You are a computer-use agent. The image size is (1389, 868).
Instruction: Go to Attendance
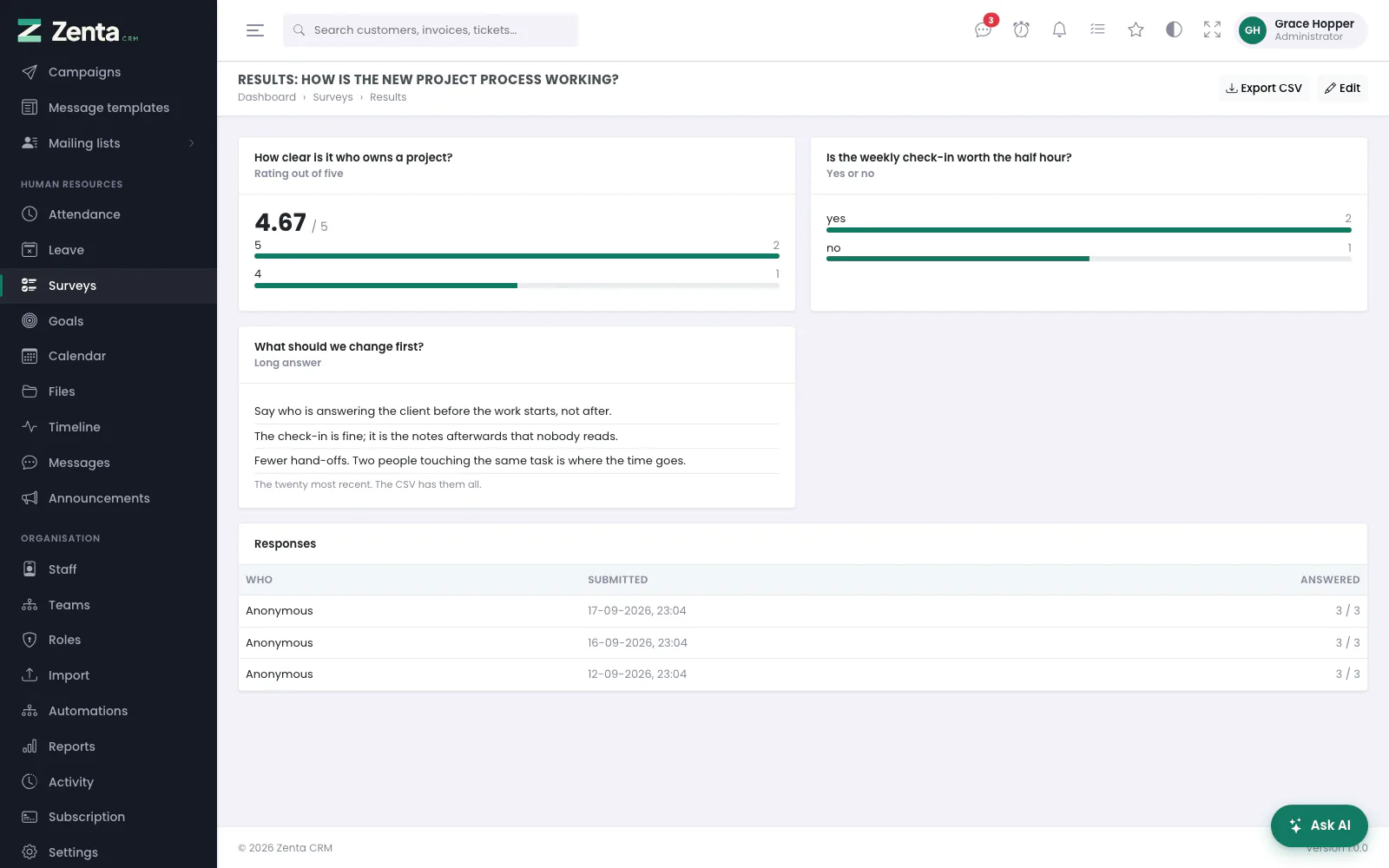click(x=109, y=214)
